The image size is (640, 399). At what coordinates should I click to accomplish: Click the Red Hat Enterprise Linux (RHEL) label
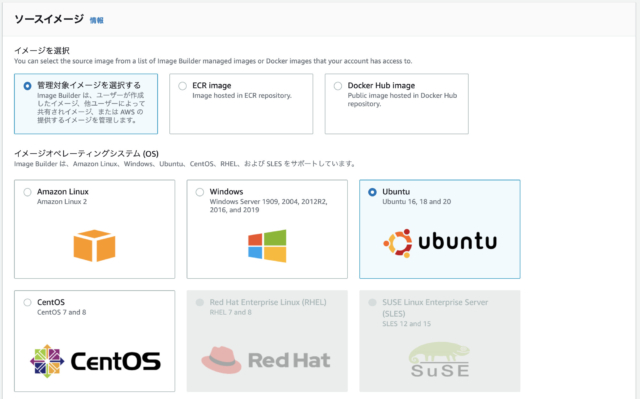[x=268, y=302]
